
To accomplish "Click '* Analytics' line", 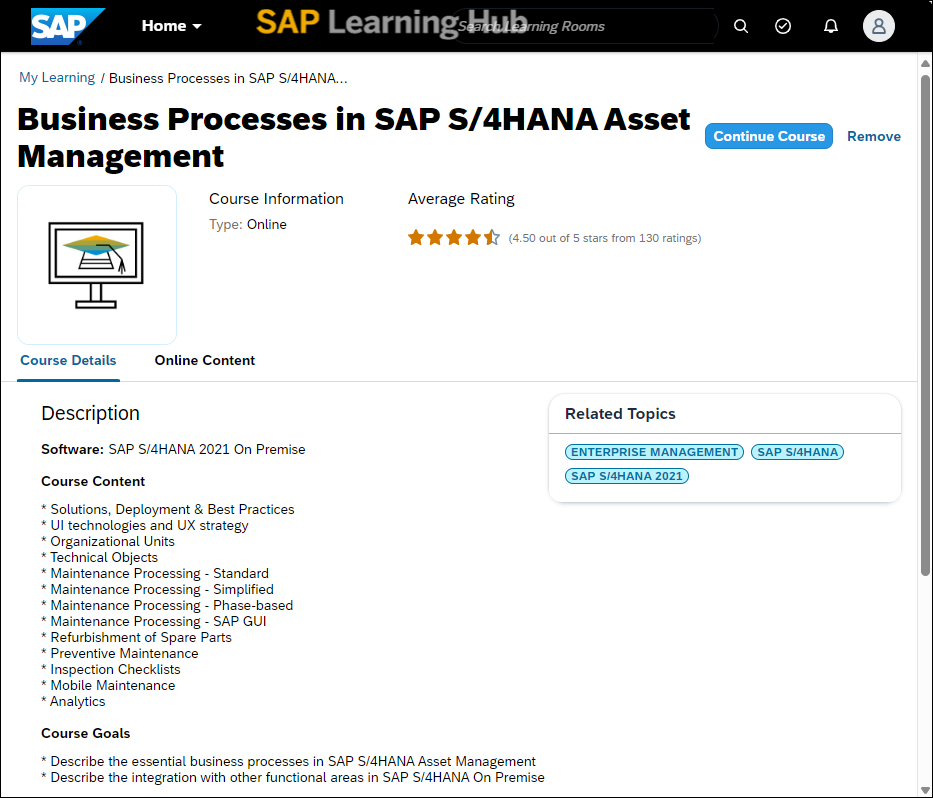I will [x=73, y=702].
